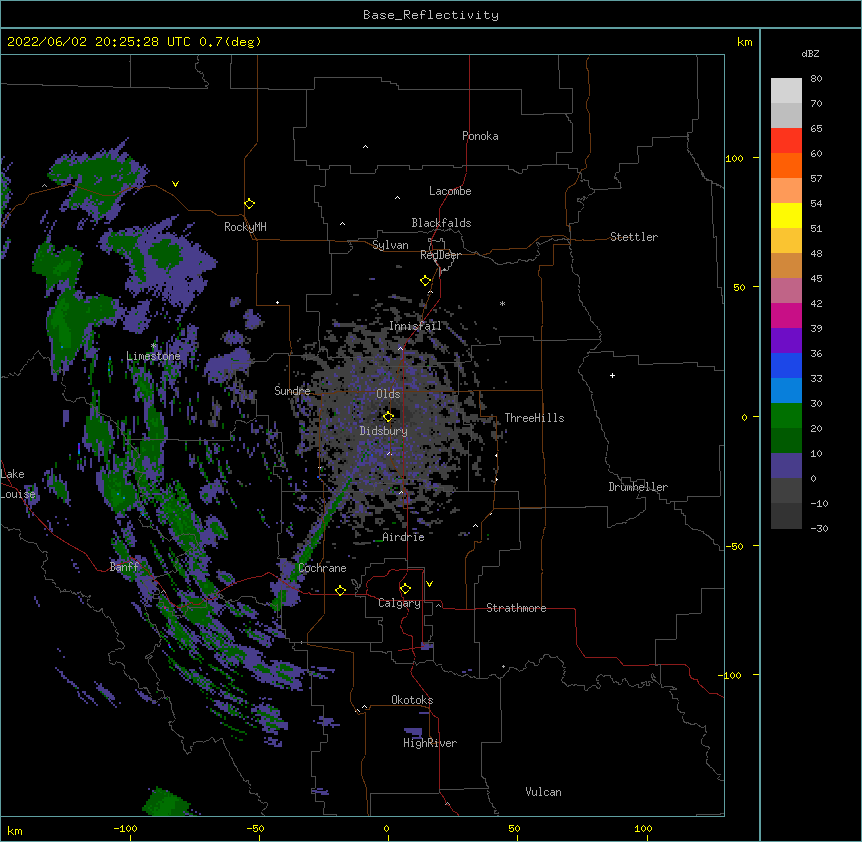The width and height of the screenshot is (862, 842).
Task: Click the yellow diamond marker above RockyMH
Action: pos(250,204)
